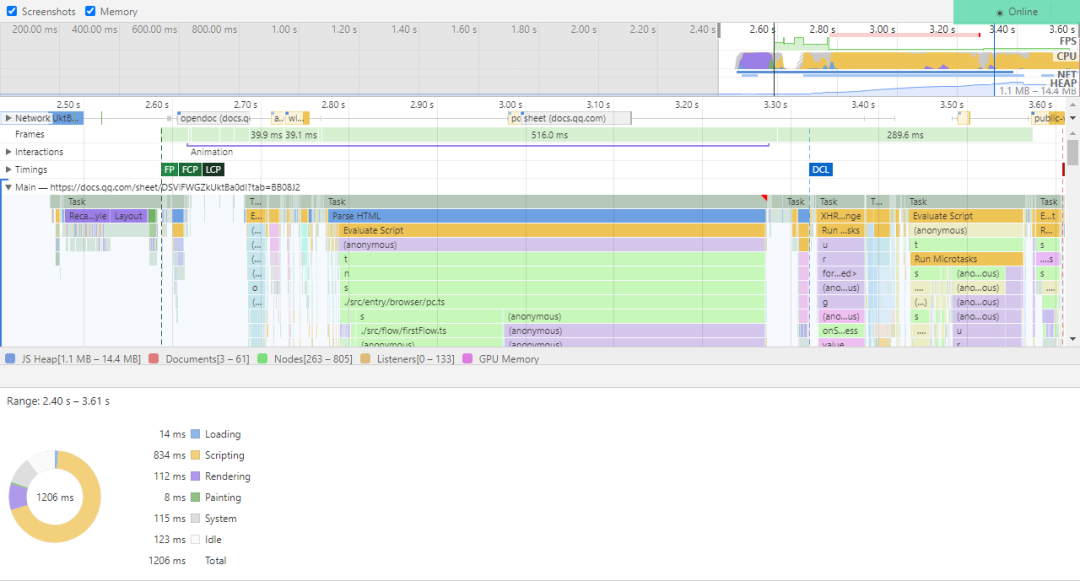This screenshot has height=581, width=1080.
Task: Toggle Documents memory counter checkbox
Action: click(154, 359)
